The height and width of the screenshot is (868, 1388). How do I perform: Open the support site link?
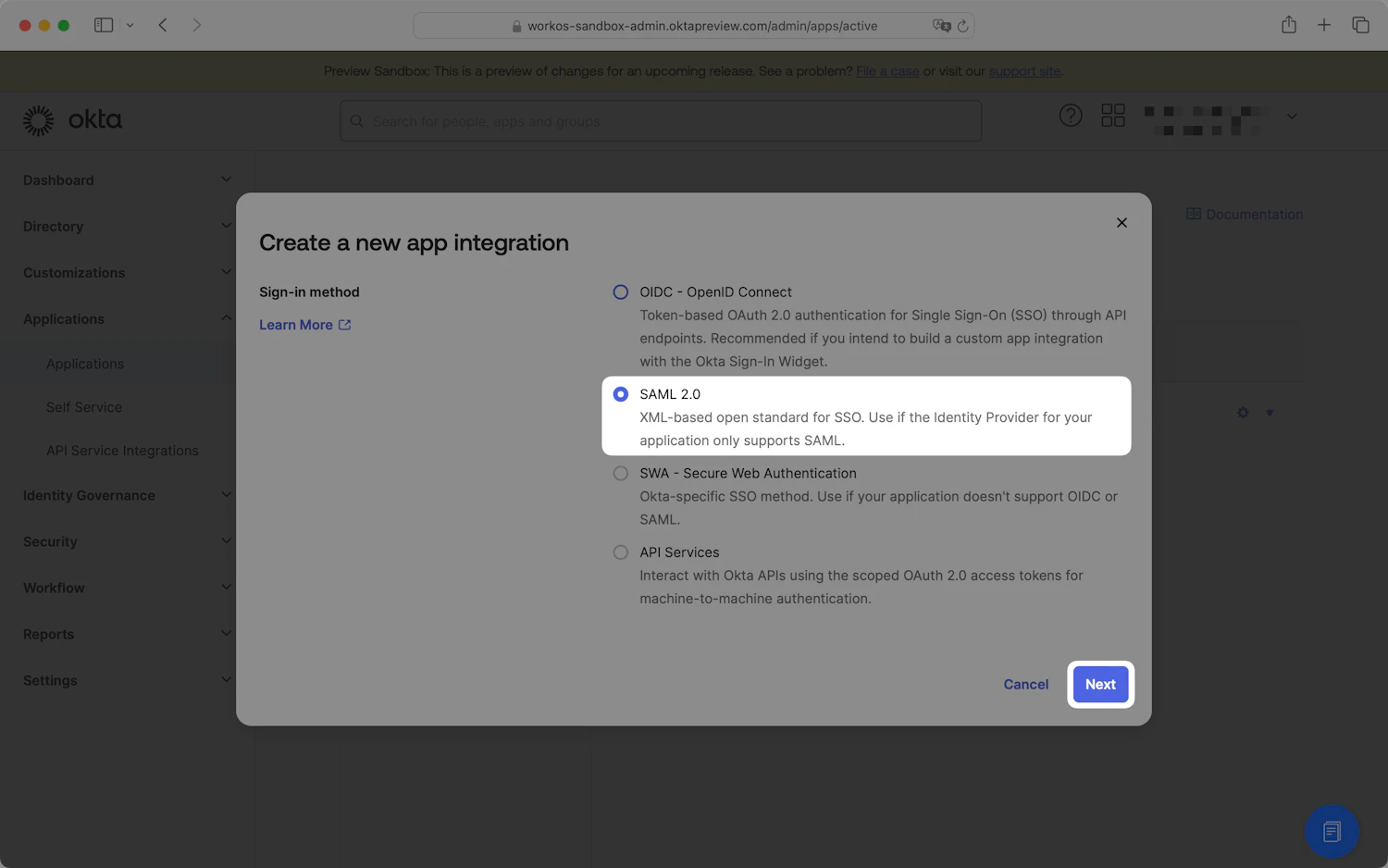(1024, 71)
